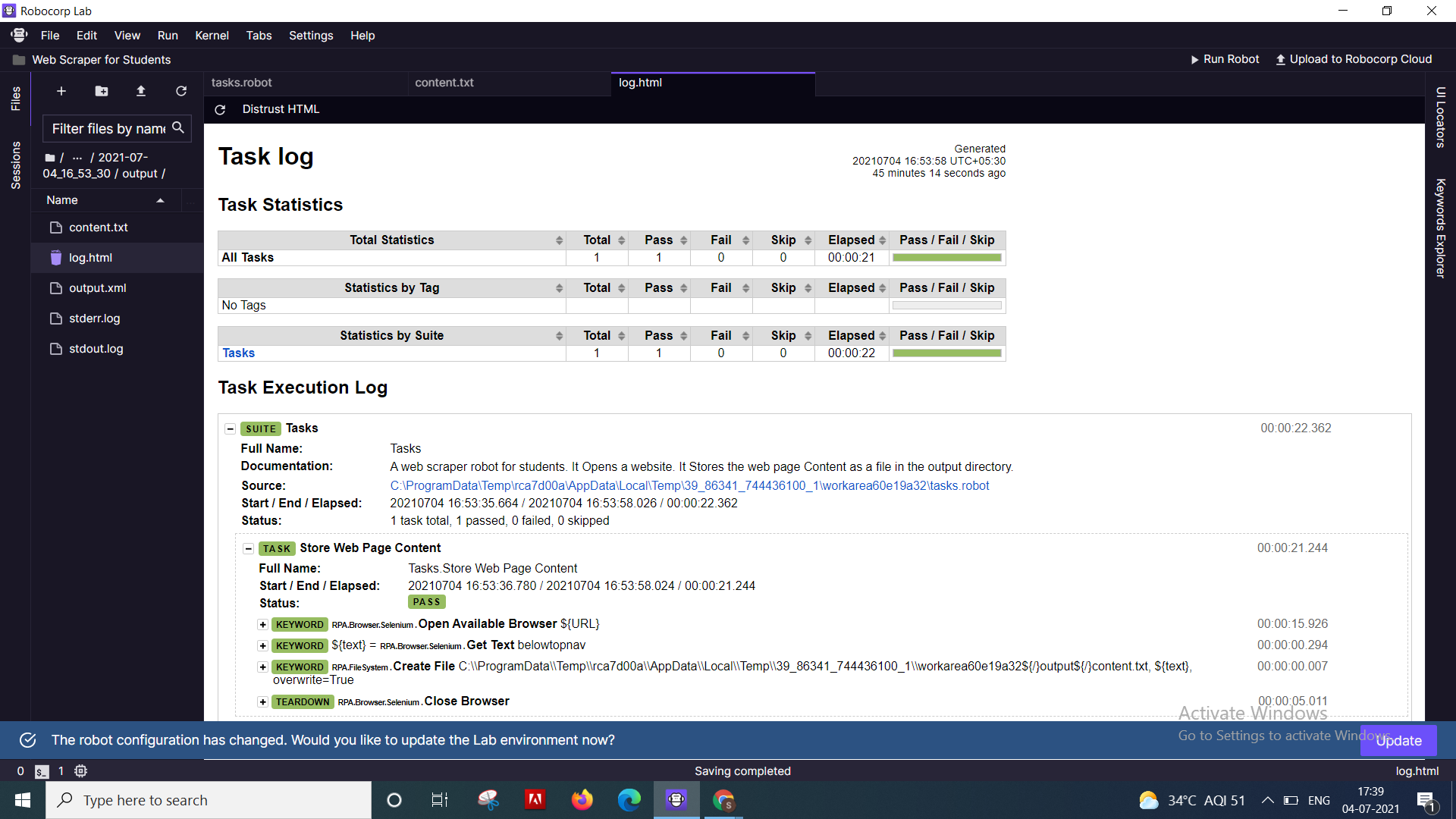The width and height of the screenshot is (1456, 819).
Task: Click the Run Robot button
Action: (1224, 59)
